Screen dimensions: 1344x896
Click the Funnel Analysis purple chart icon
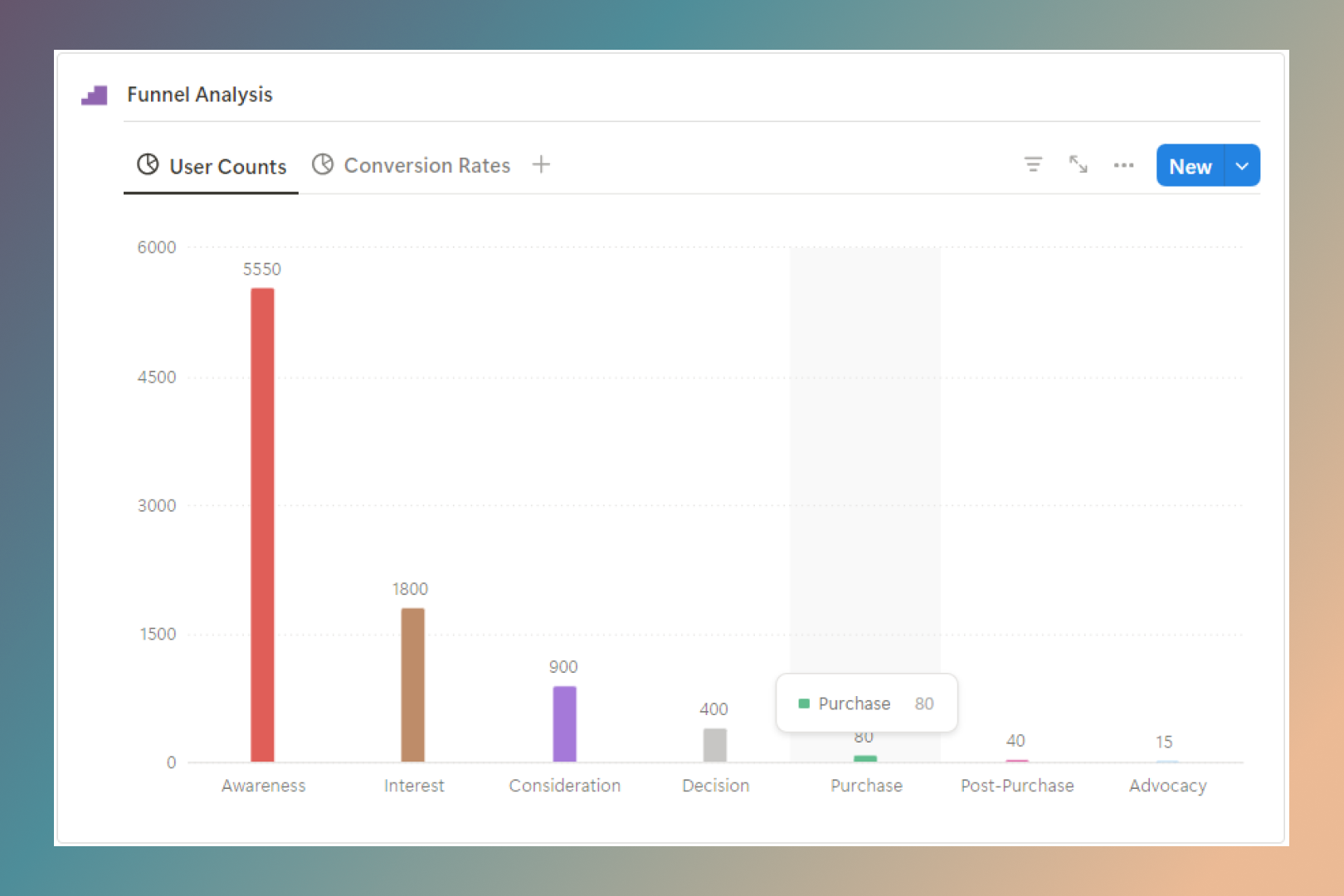tap(94, 94)
